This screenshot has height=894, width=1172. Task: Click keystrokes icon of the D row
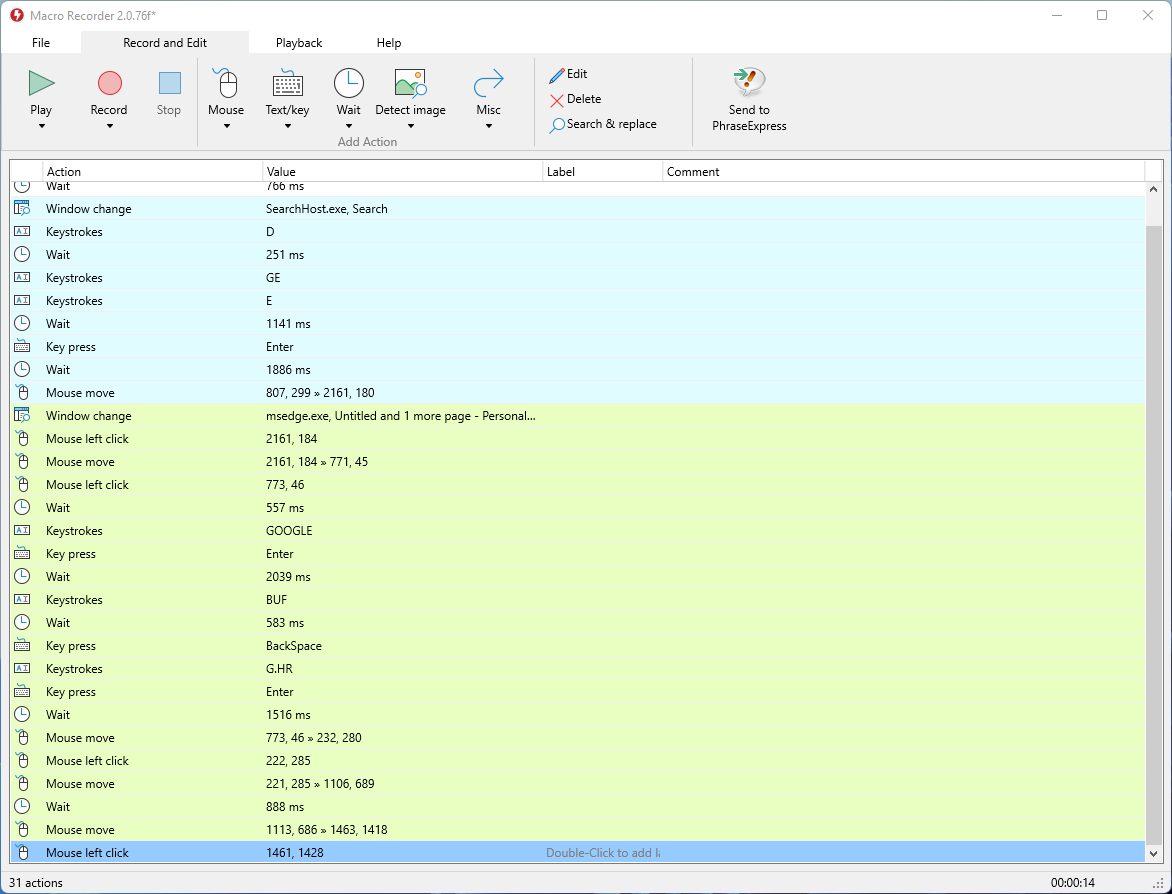click(x=22, y=232)
